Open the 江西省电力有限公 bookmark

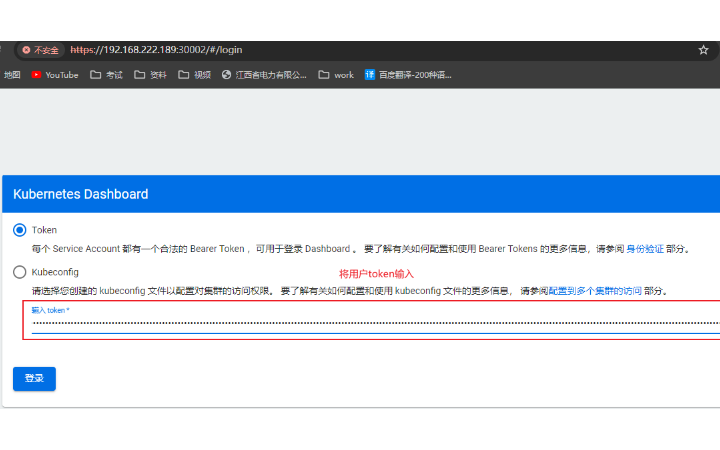[264, 75]
